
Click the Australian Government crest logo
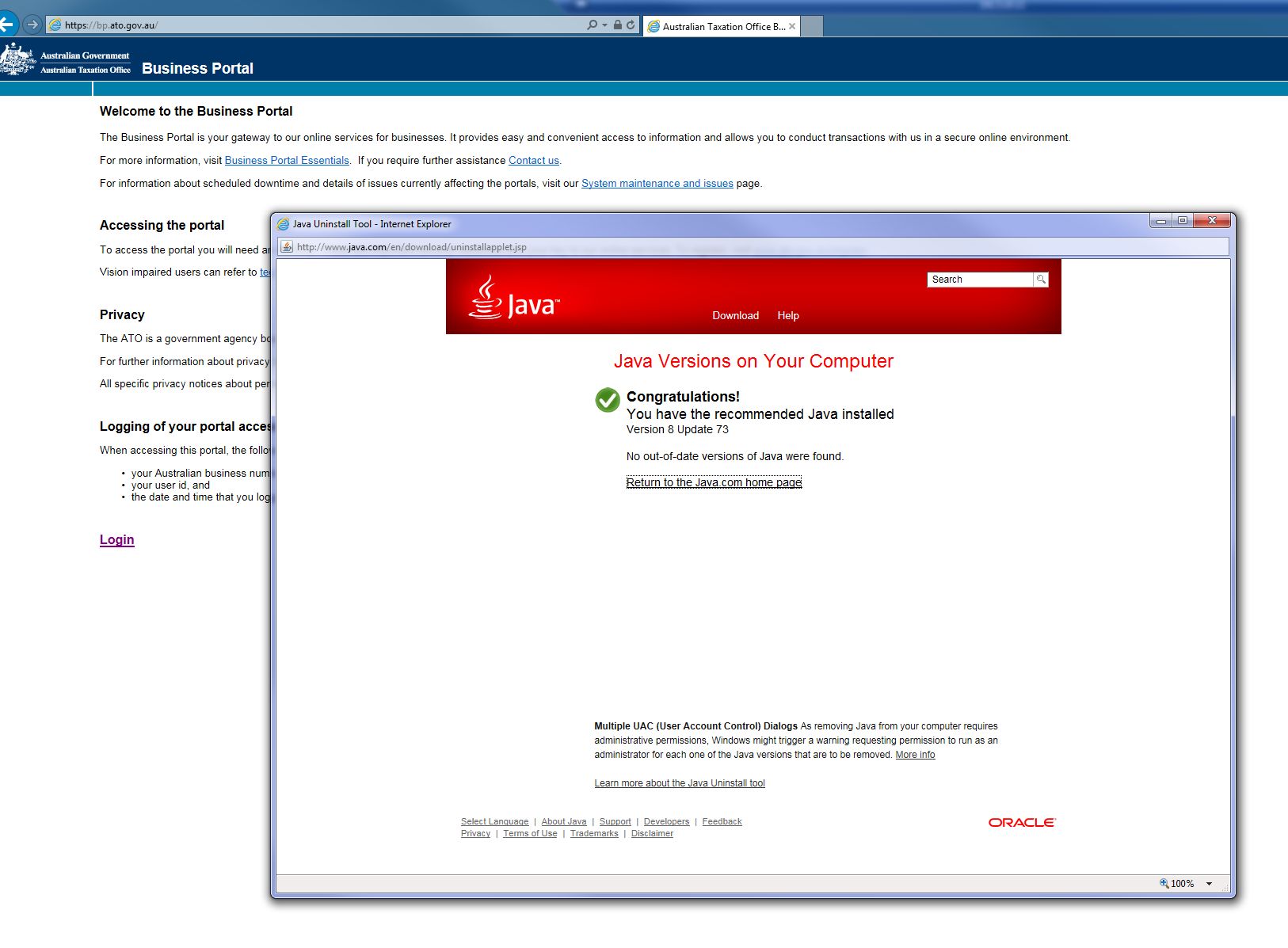pos(17,59)
